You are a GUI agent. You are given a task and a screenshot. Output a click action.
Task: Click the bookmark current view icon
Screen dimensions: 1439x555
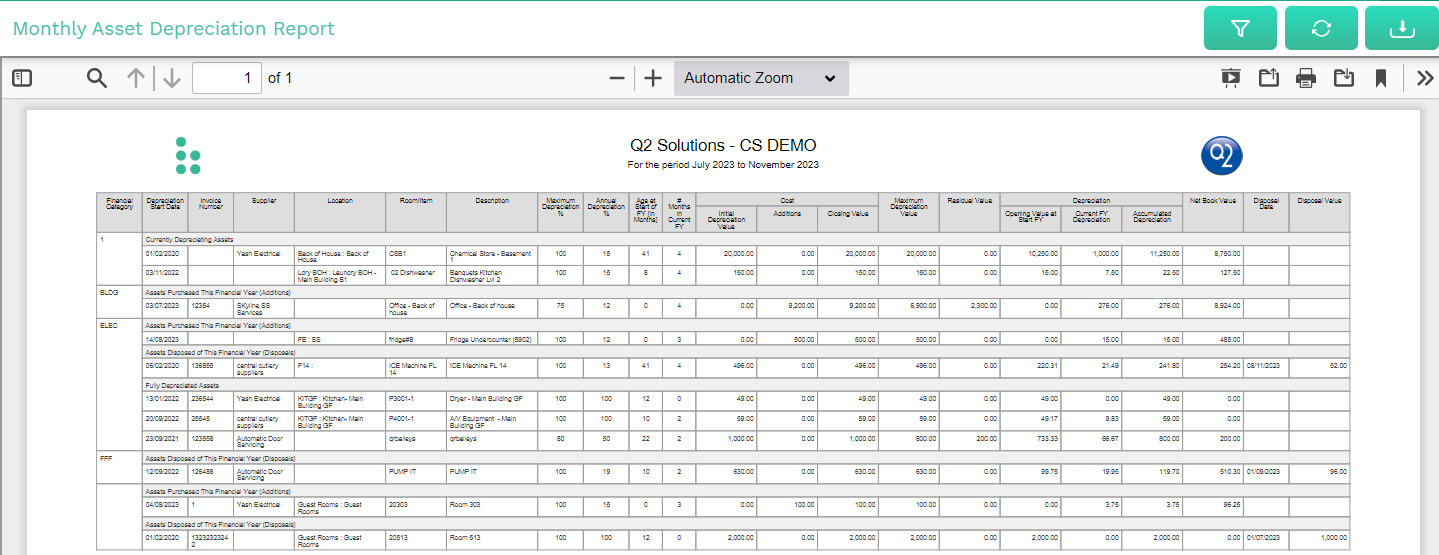click(1381, 78)
